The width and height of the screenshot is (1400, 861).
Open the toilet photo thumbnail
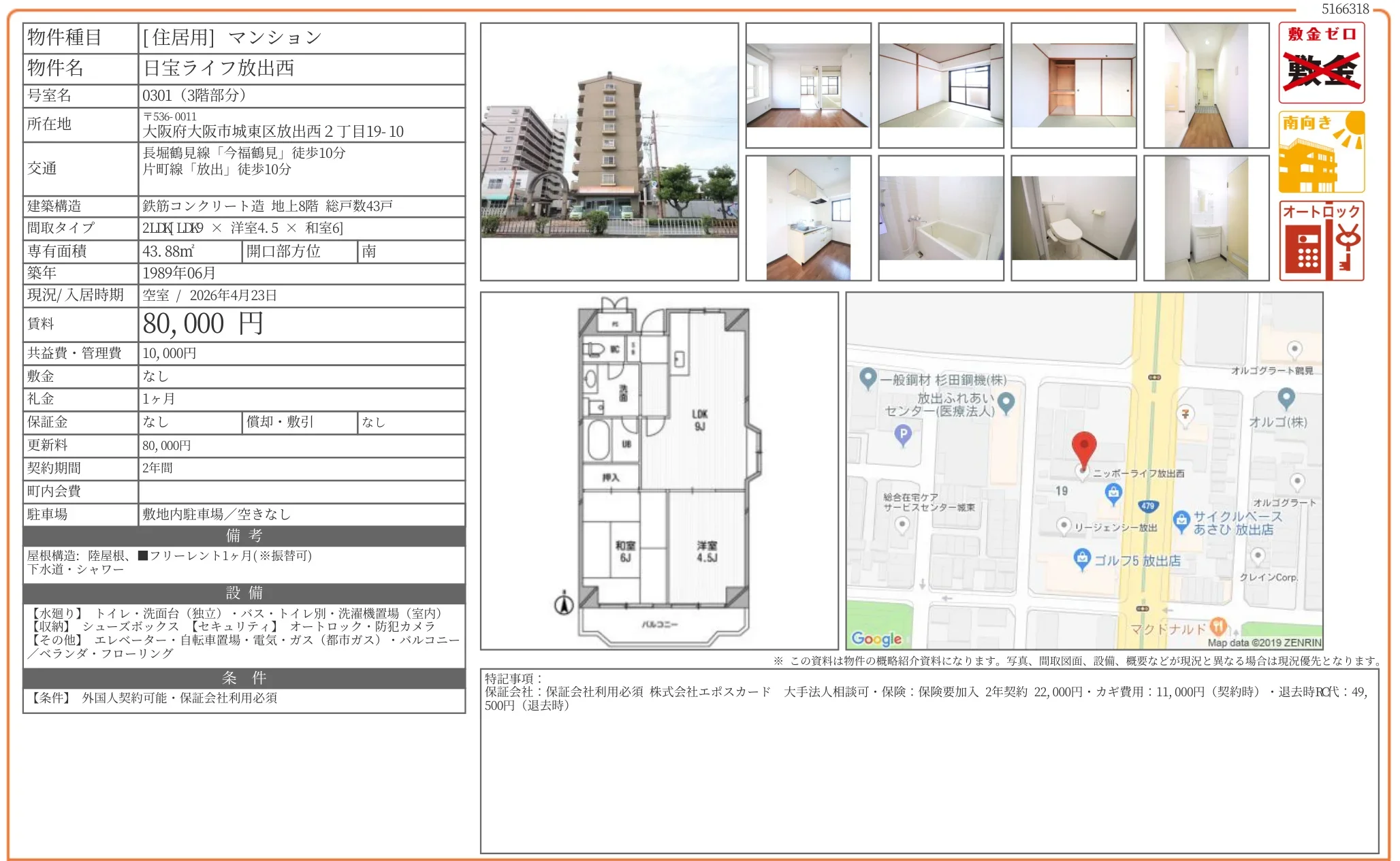tap(1073, 218)
